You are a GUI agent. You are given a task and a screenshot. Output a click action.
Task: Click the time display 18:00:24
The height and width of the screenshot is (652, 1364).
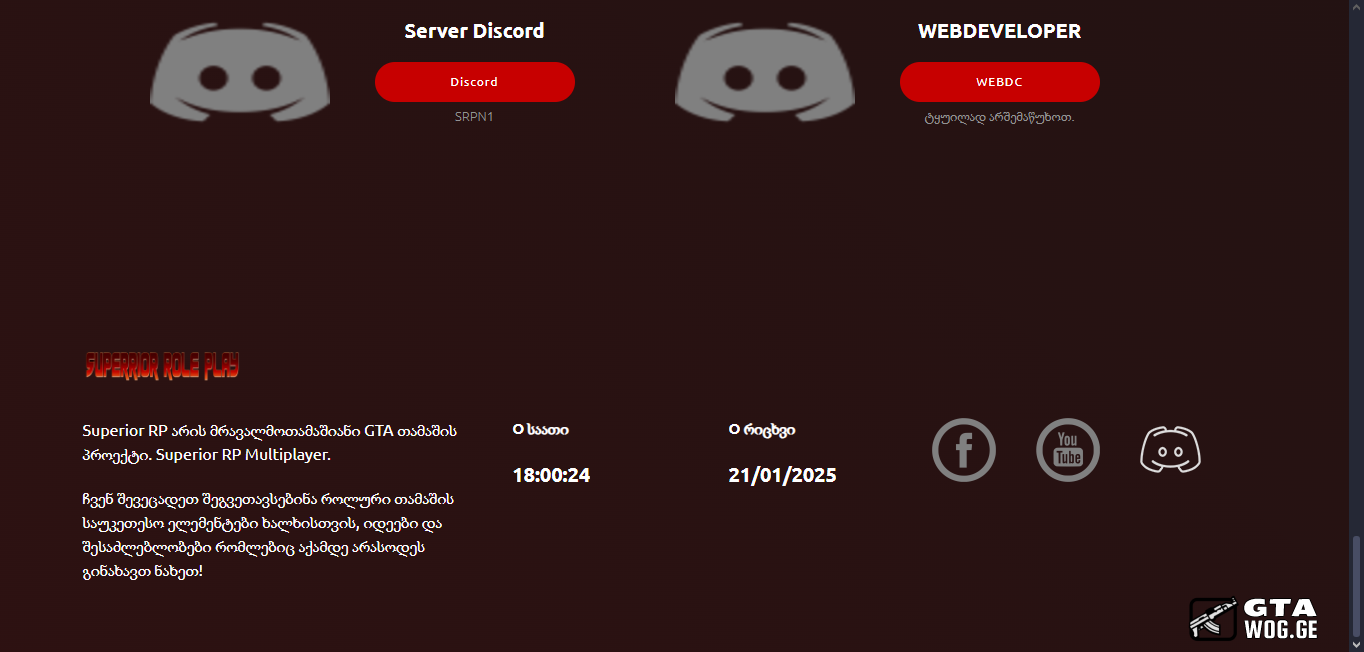pos(551,476)
